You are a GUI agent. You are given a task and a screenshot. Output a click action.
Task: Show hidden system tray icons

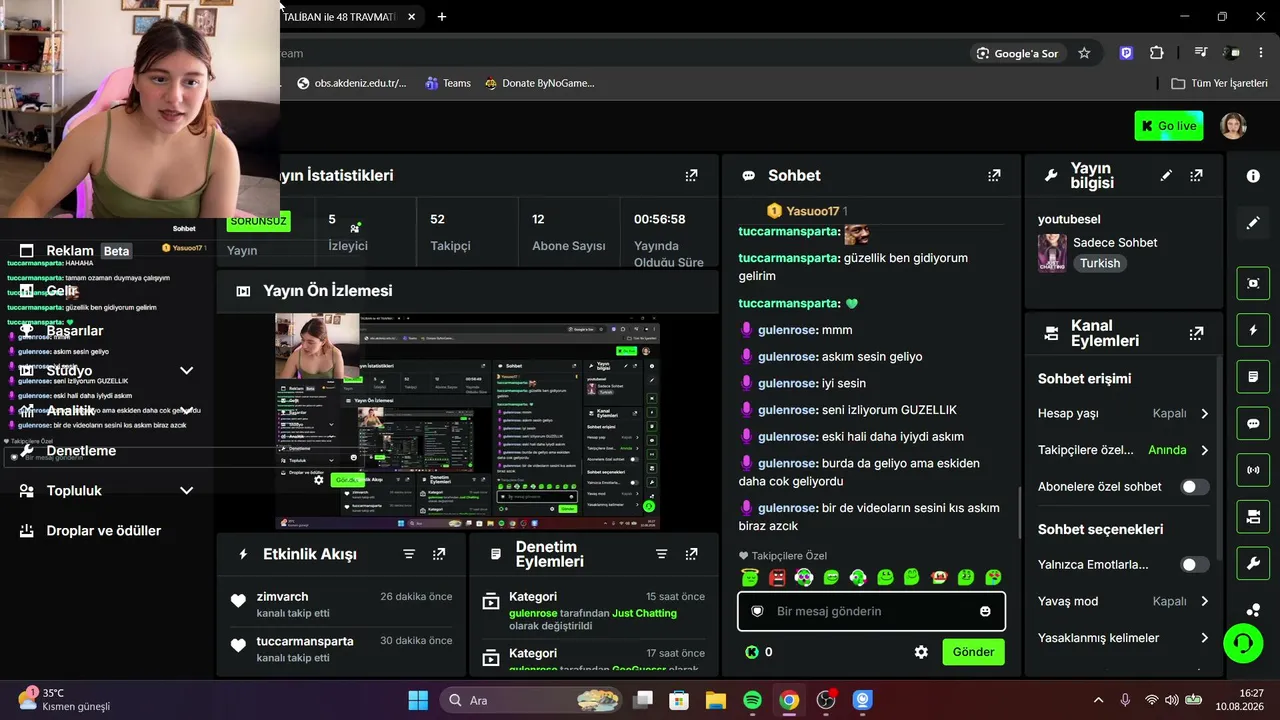pos(1098,700)
